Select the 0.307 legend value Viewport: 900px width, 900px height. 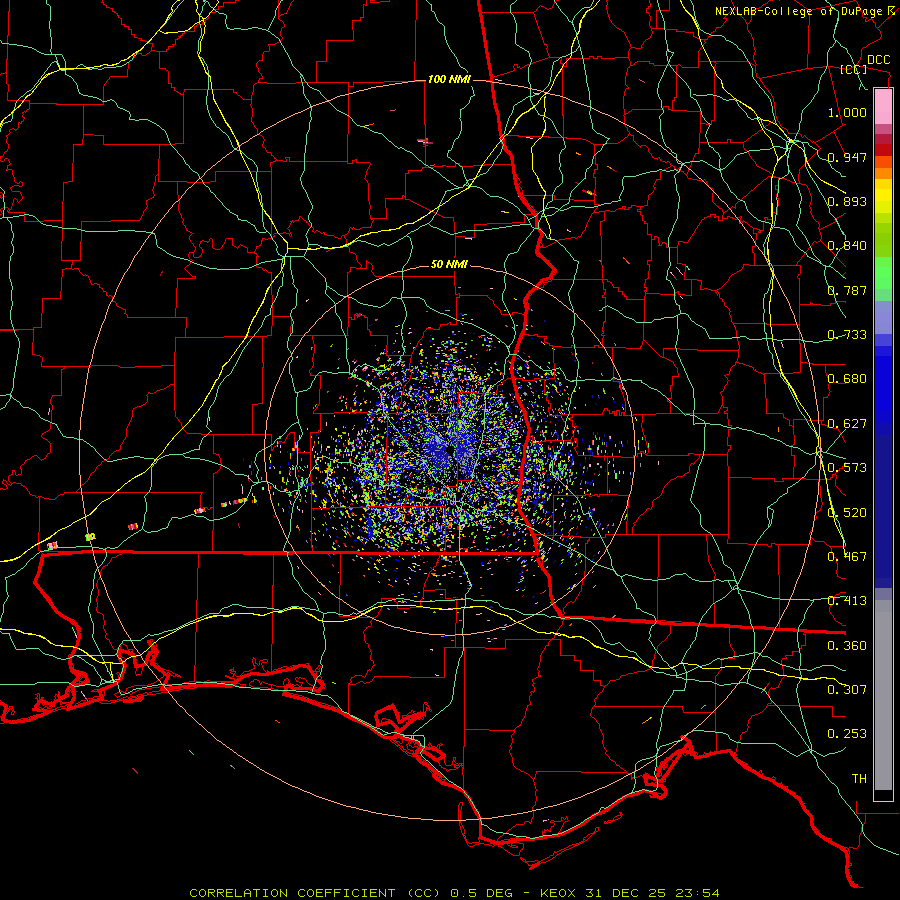847,690
